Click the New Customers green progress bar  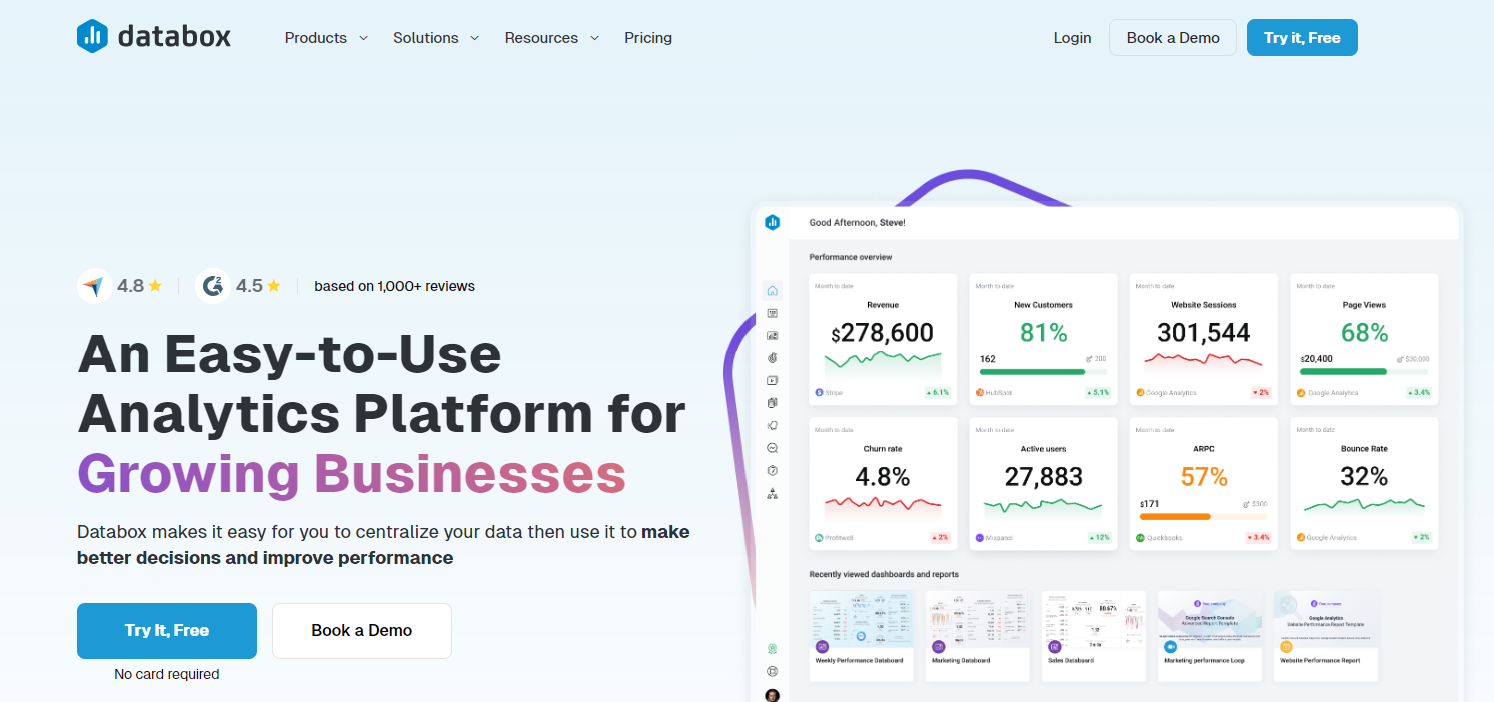pos(1043,372)
